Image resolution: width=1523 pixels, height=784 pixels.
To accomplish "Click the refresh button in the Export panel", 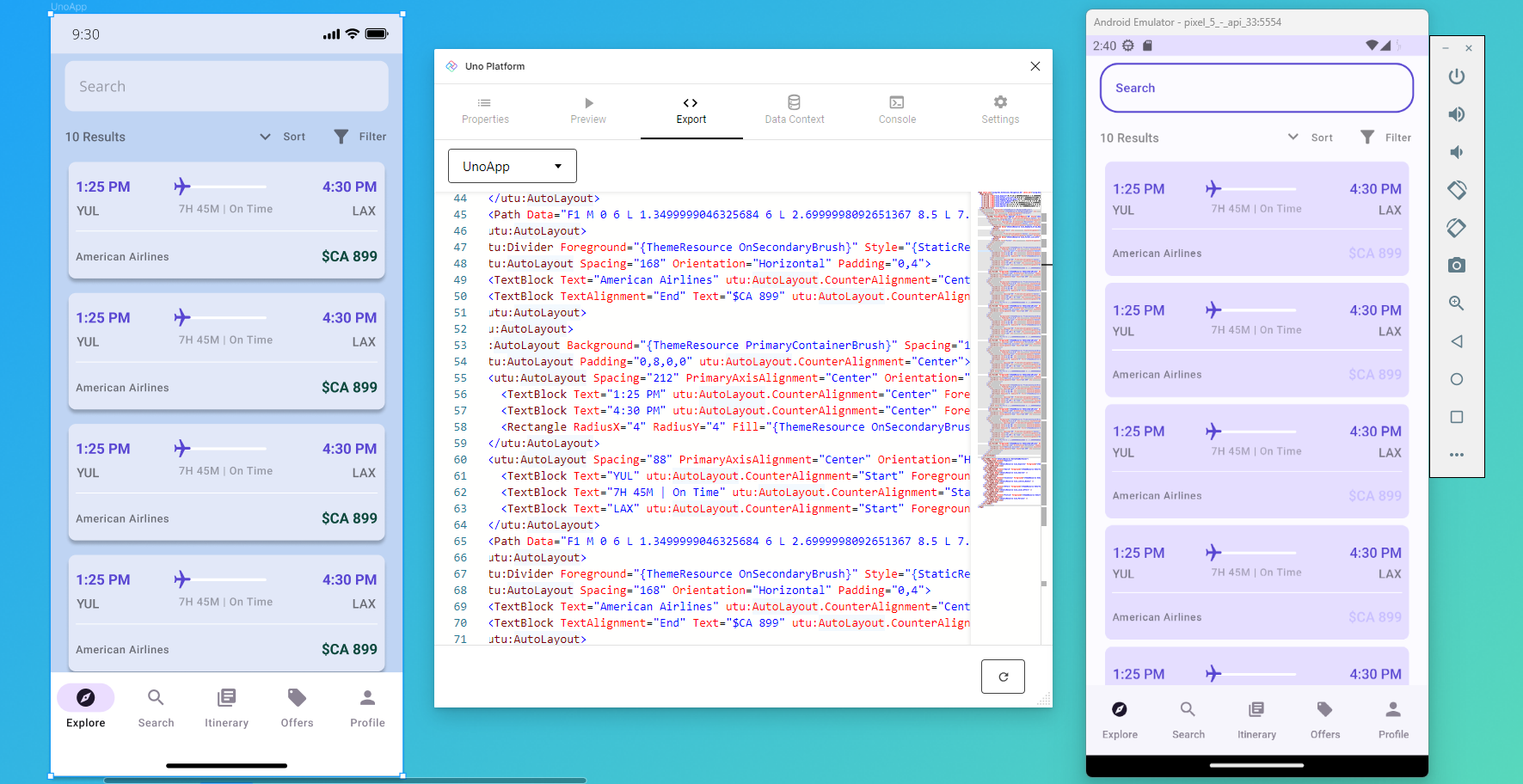I will (1003, 677).
